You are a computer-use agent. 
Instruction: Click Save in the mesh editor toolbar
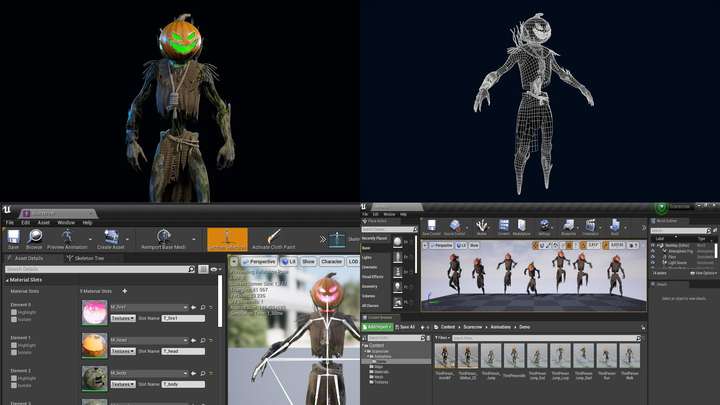tap(13, 239)
